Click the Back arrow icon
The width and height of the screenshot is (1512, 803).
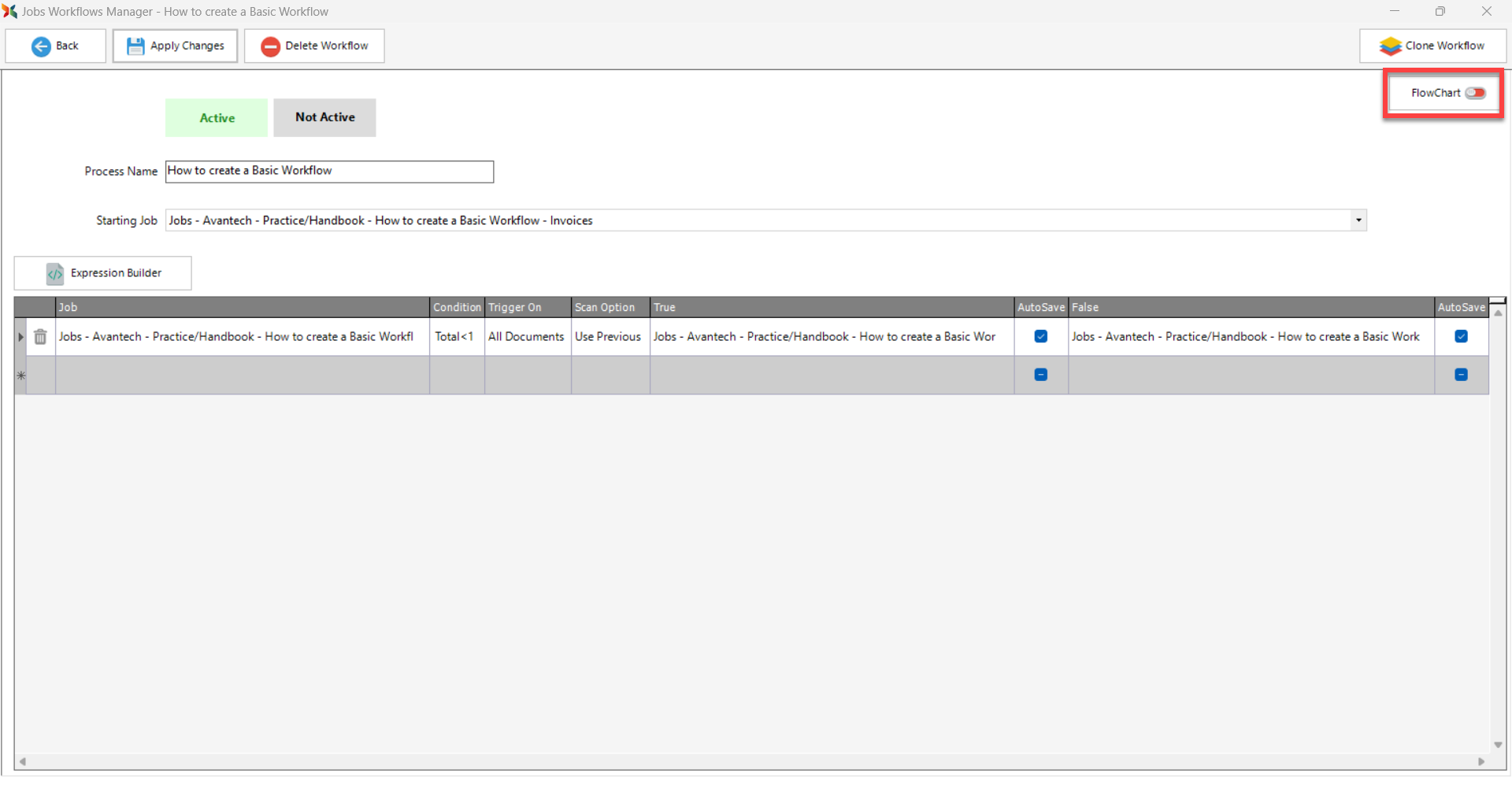click(x=41, y=46)
